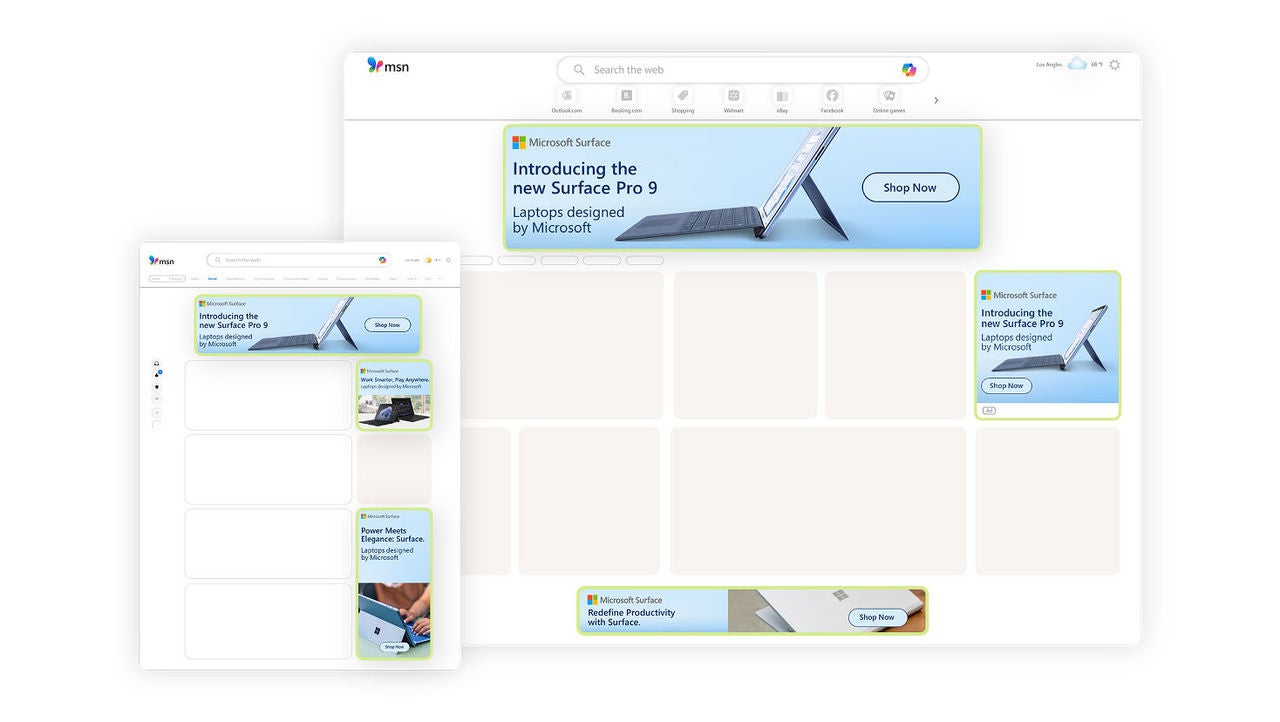Open the Work Smarter, Play Anywhere ad
The image size is (1280, 722).
[394, 395]
